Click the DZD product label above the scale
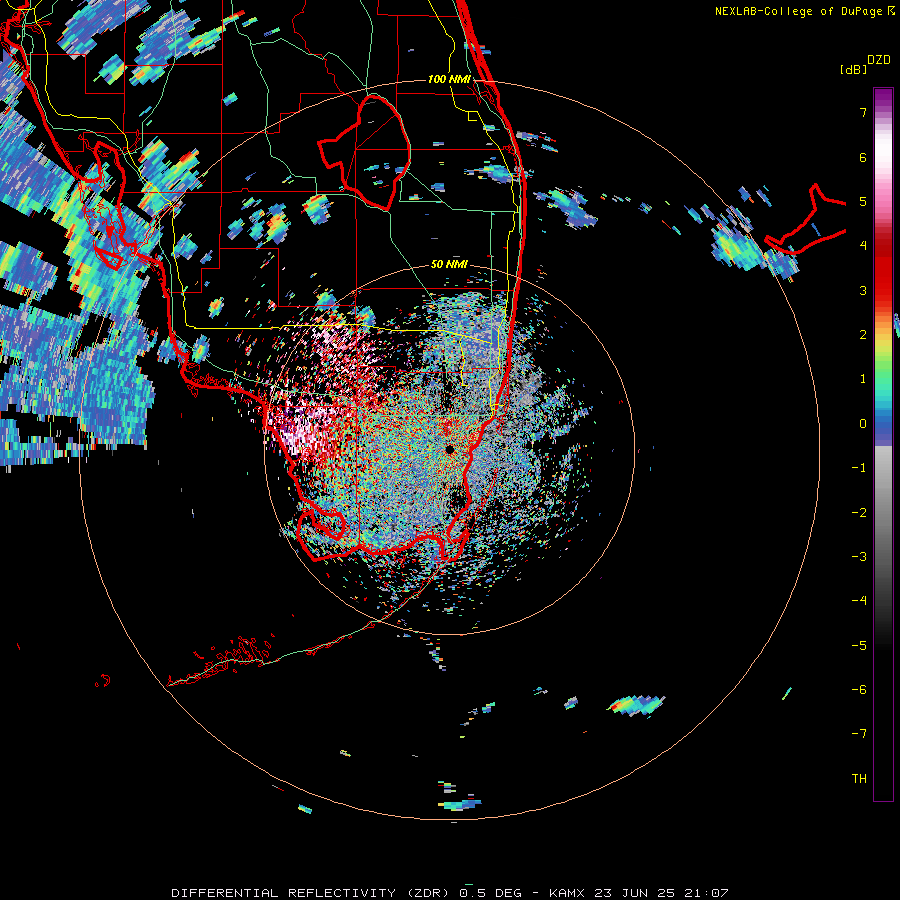The height and width of the screenshot is (900, 900). [879, 60]
